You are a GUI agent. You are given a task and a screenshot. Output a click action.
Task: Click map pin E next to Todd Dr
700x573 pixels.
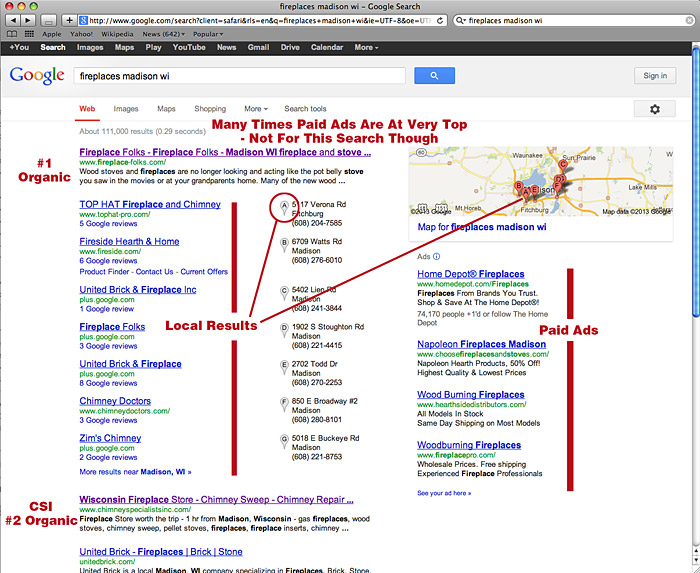pos(284,367)
